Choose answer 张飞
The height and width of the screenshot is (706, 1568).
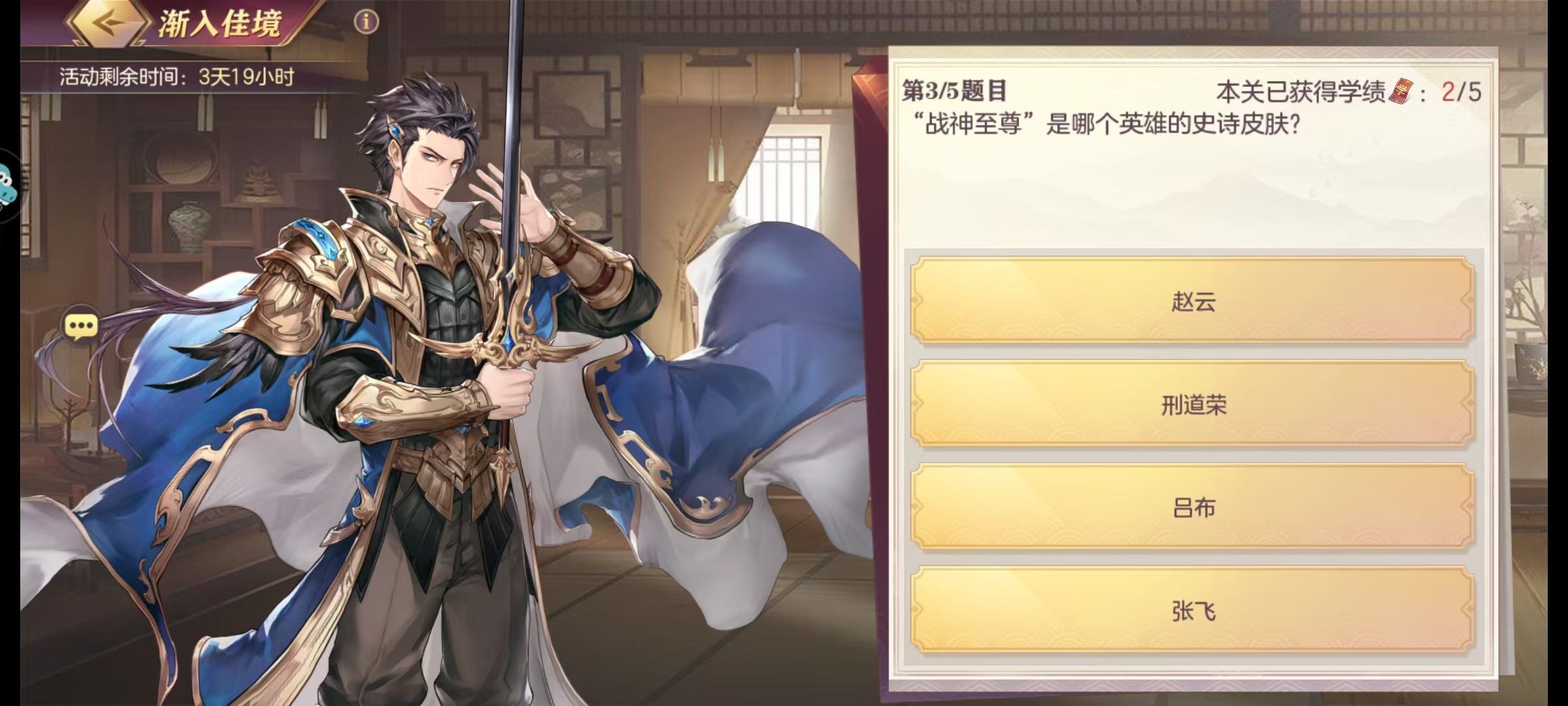(x=1193, y=611)
